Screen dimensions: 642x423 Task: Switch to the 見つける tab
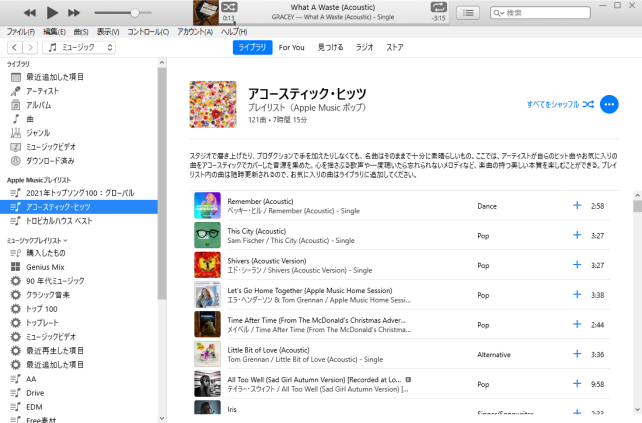(330, 48)
